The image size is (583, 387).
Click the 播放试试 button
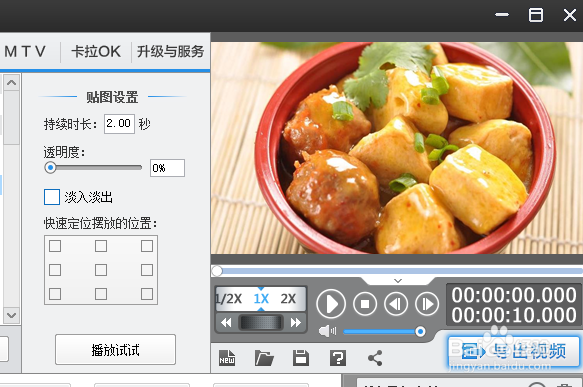115,350
